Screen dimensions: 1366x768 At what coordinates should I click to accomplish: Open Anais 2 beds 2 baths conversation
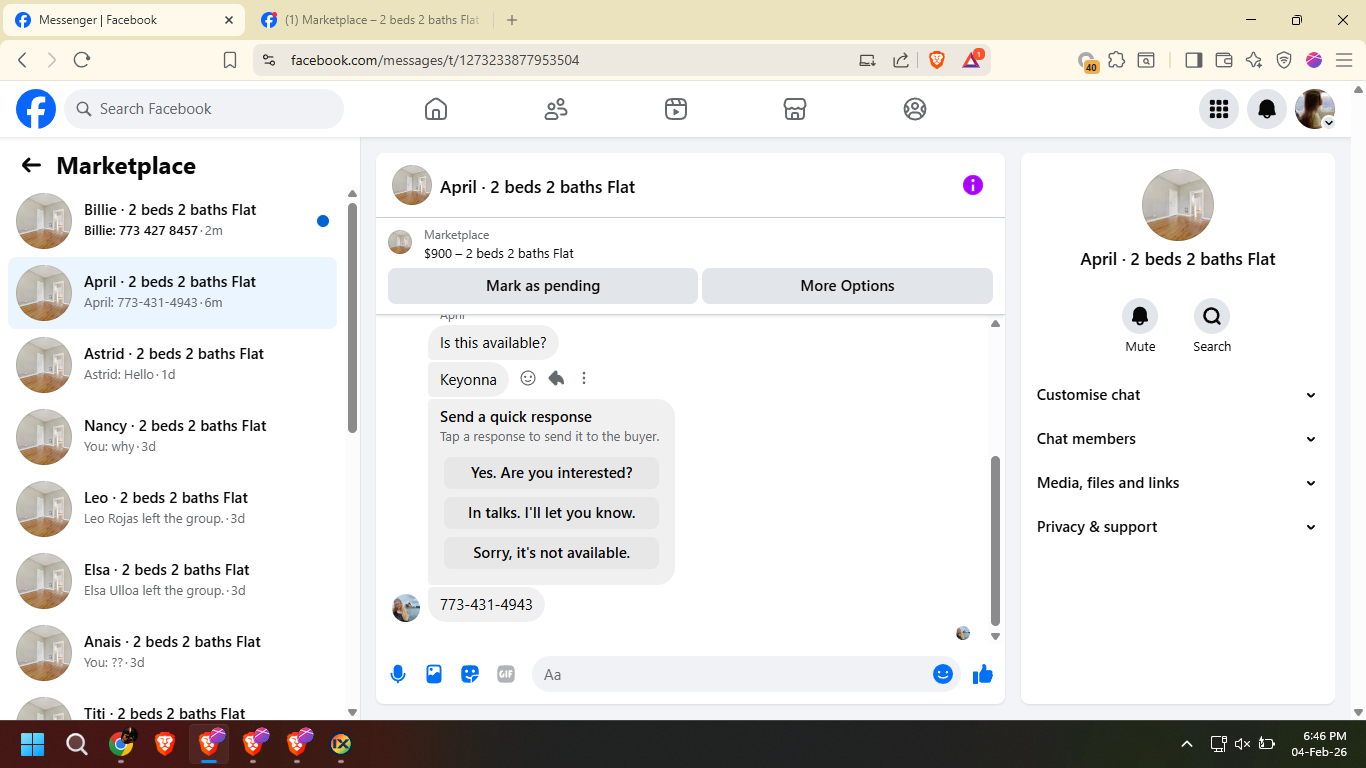[x=172, y=653]
